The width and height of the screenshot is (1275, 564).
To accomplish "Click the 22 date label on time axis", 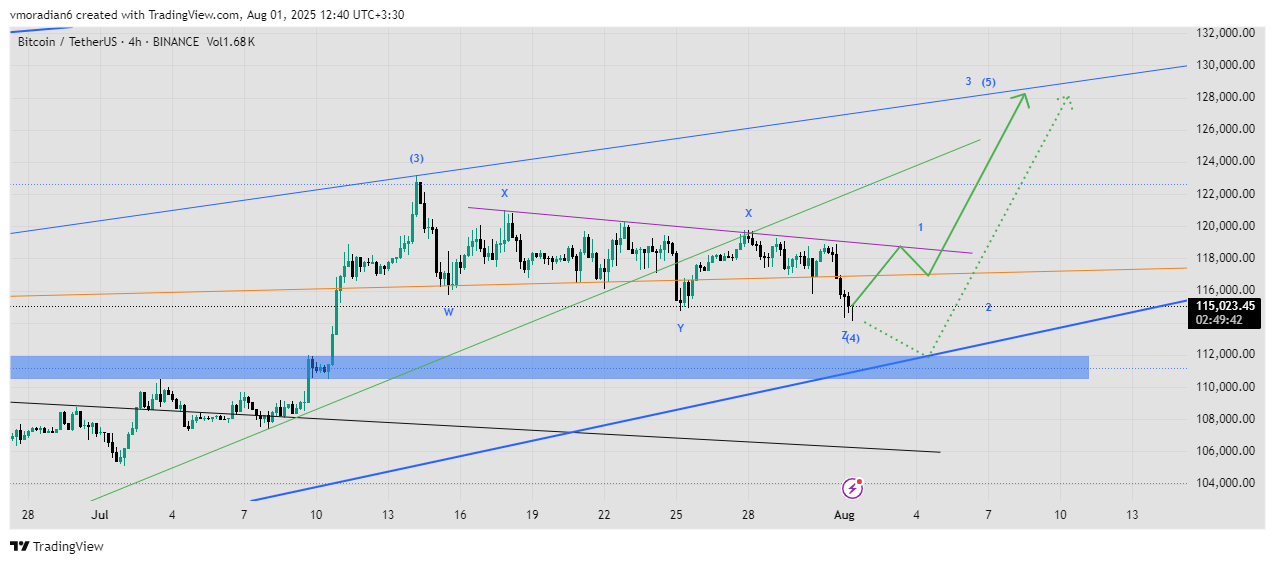I will (603, 514).
